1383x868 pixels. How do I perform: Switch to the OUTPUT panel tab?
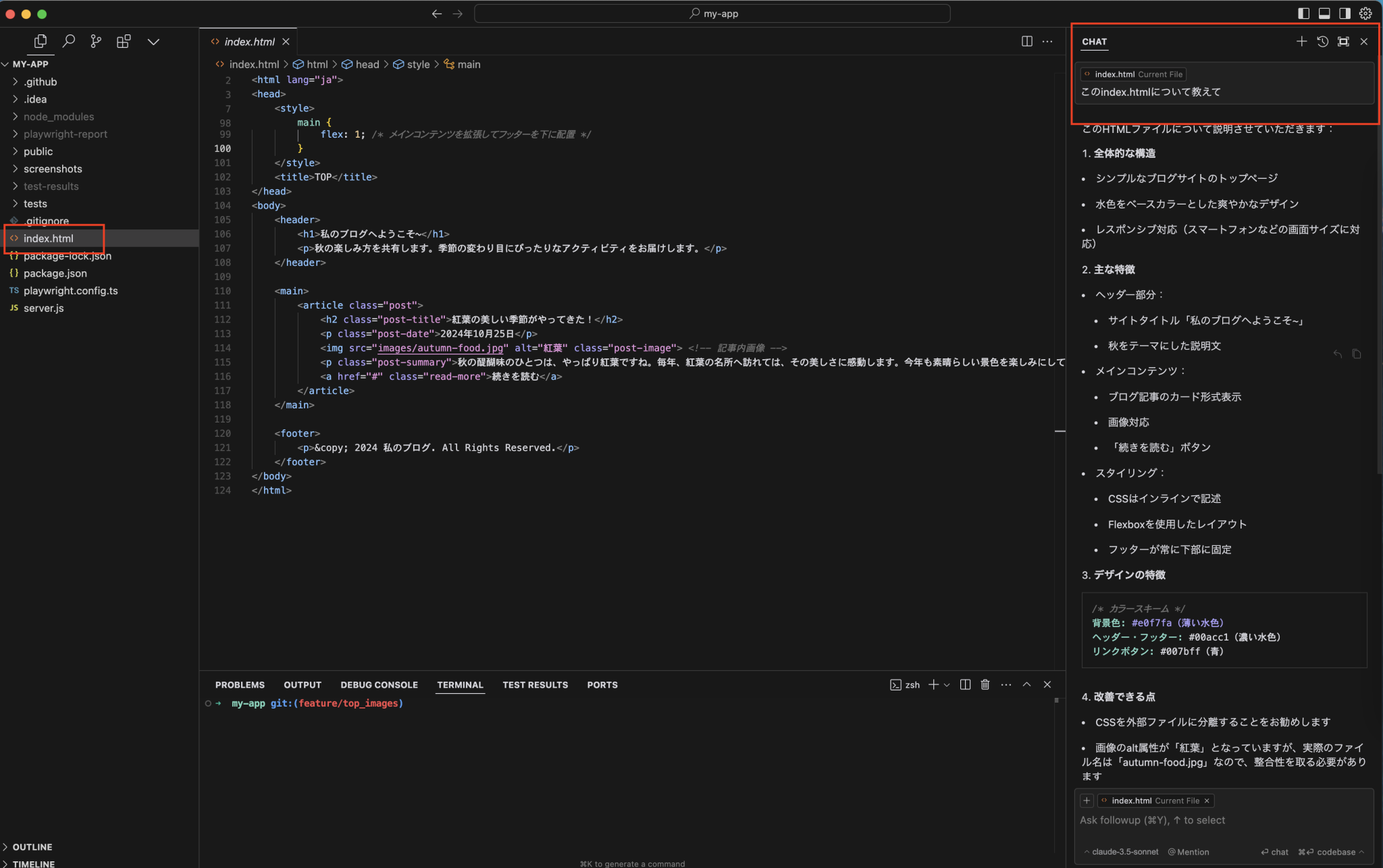303,685
